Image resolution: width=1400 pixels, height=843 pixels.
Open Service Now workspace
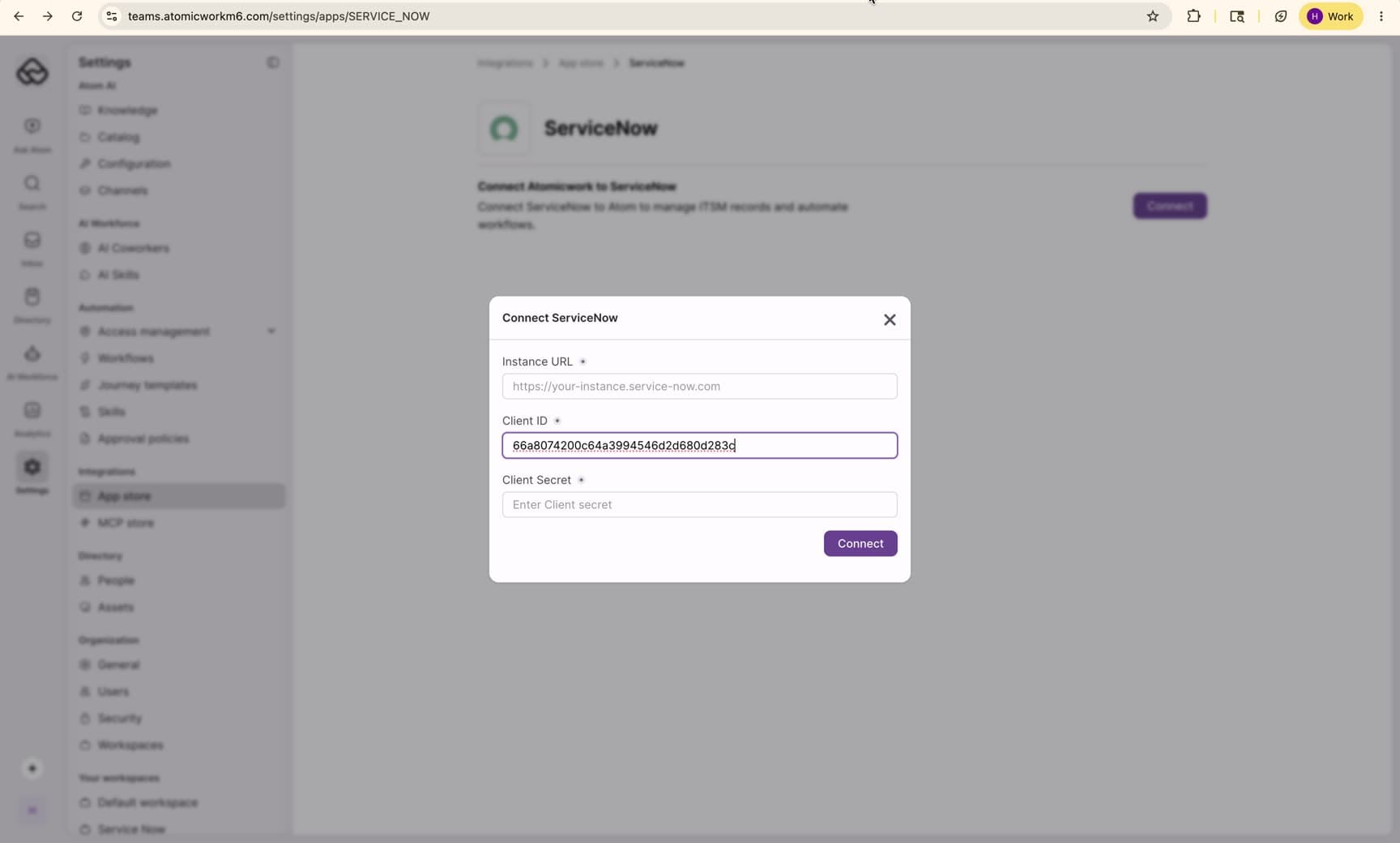pyautogui.click(x=131, y=829)
